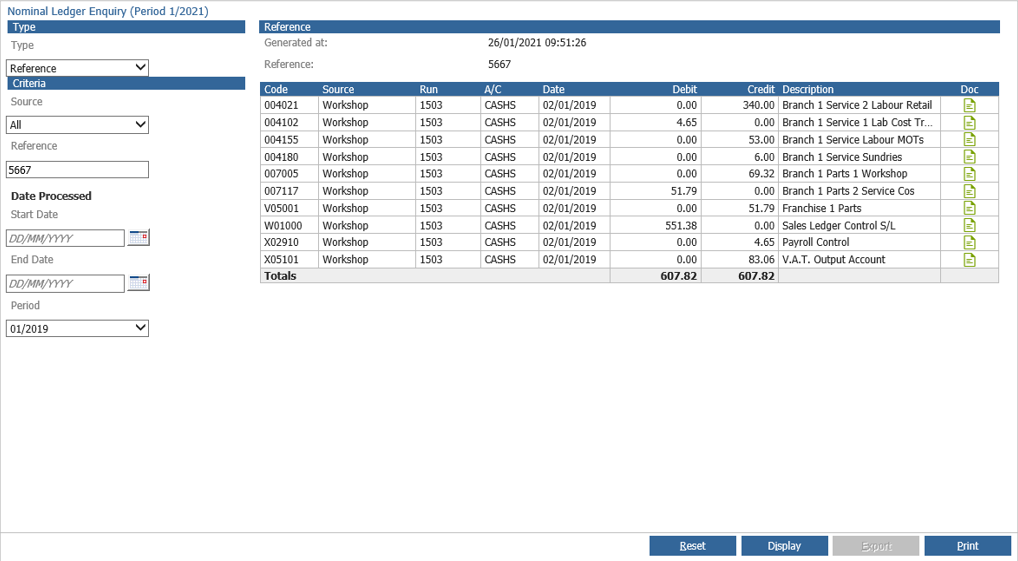Open document icon for Franchise 1 Parts
The width and height of the screenshot is (1018, 561).
(969, 208)
